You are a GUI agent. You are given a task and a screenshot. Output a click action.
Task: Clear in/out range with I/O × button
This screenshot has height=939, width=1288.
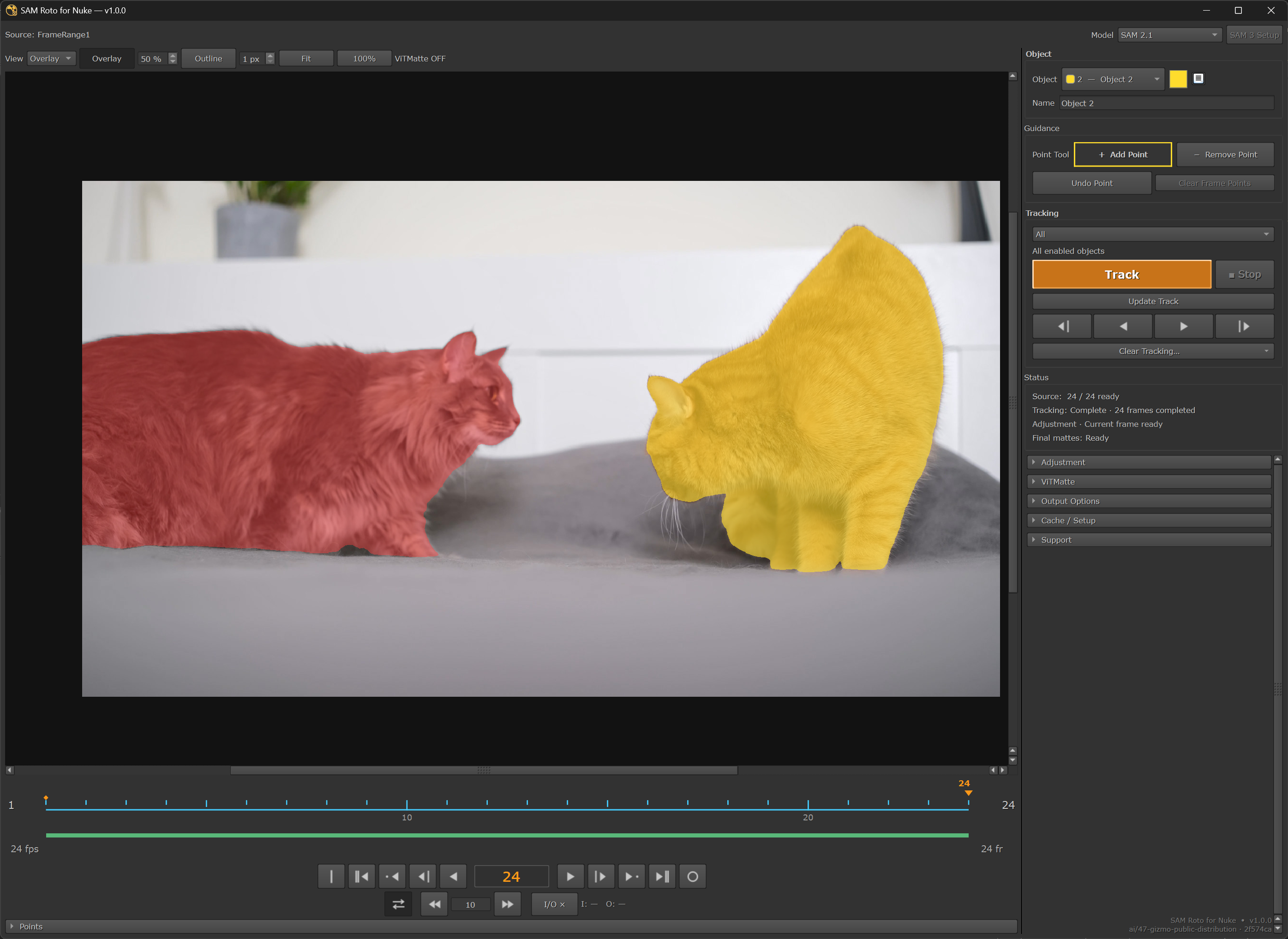(x=554, y=904)
